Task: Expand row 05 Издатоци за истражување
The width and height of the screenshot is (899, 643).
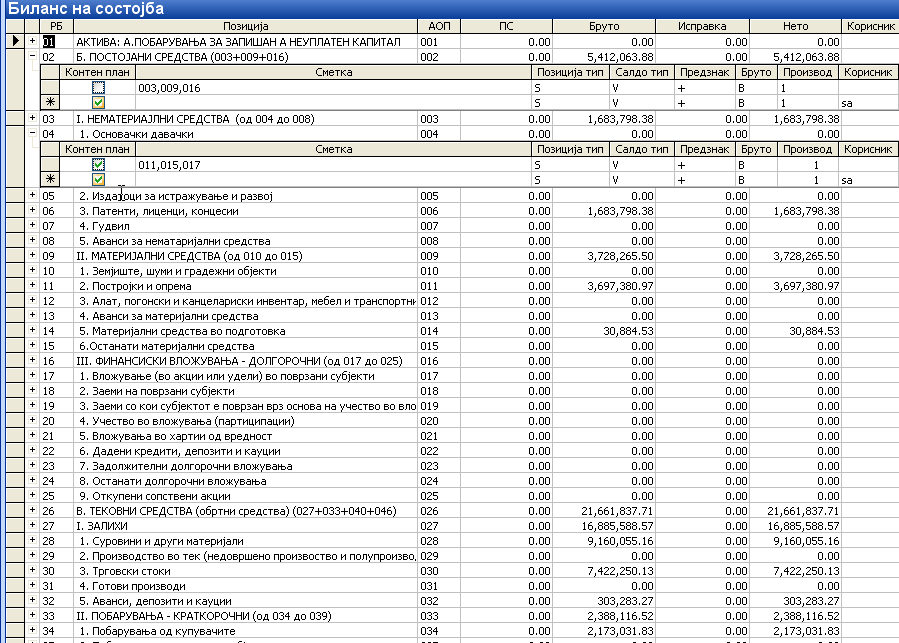Action: point(32,195)
